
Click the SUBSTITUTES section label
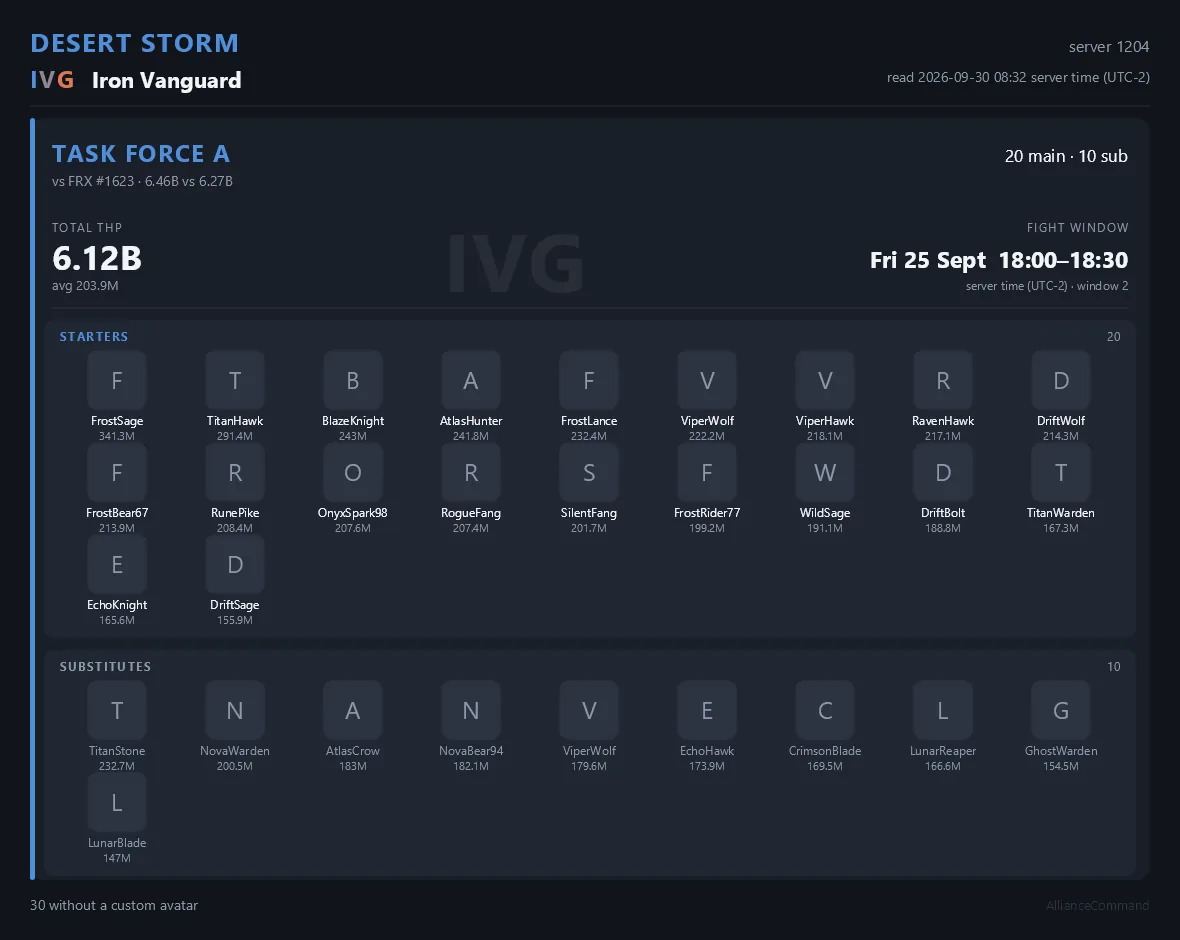click(105, 666)
